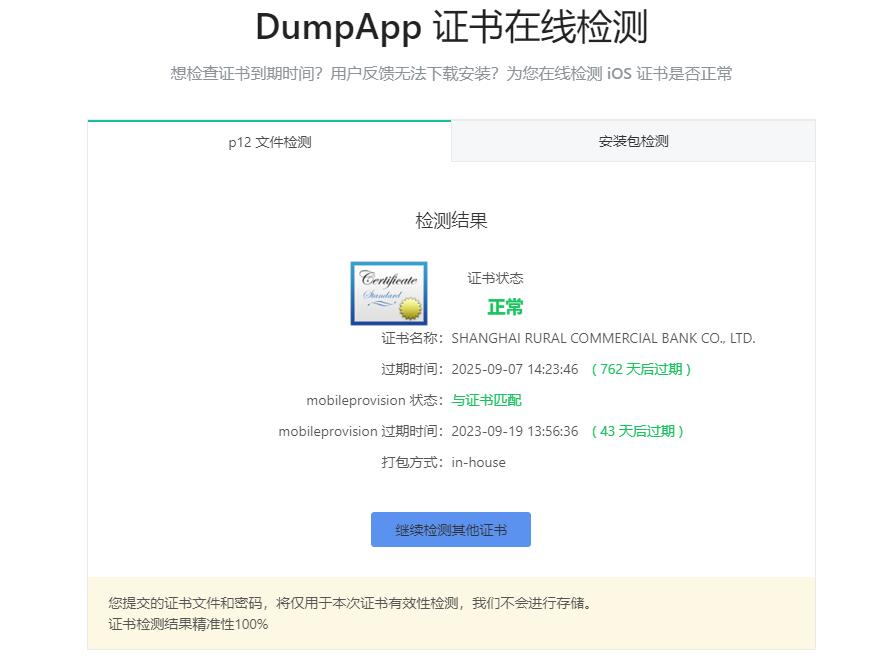
Task: Click the Certificate Standard icon image
Action: [x=389, y=293]
